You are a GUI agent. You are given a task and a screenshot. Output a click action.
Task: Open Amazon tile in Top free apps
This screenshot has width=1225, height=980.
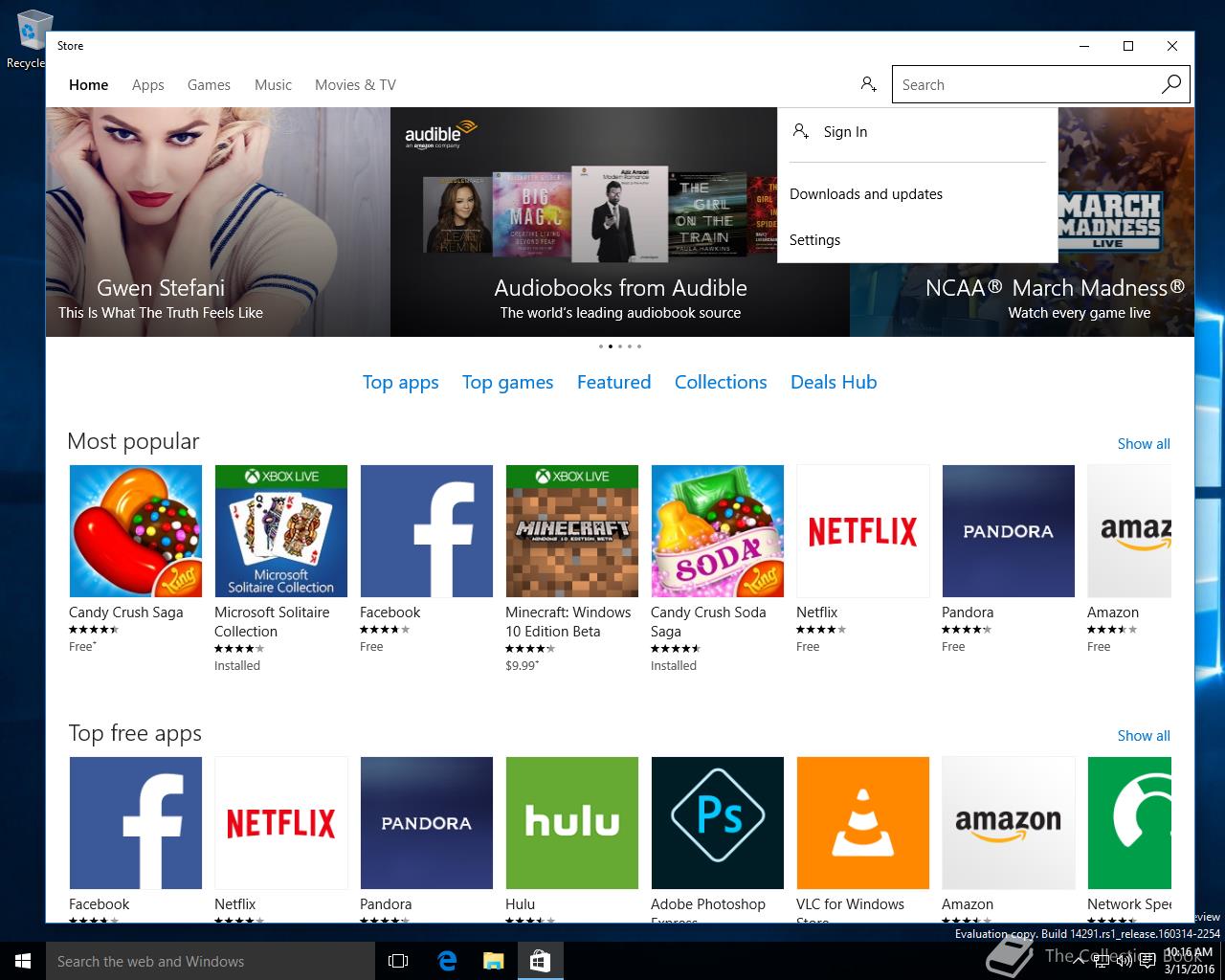click(x=1009, y=823)
